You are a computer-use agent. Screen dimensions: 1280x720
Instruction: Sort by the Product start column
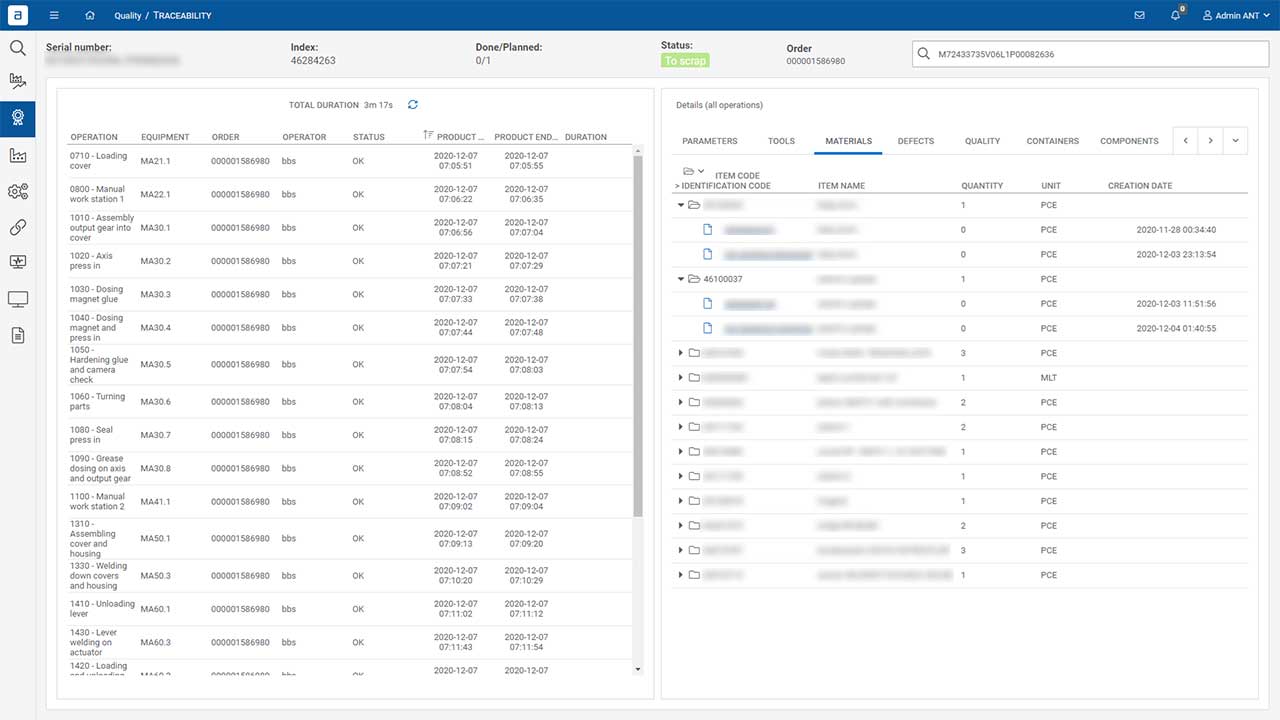point(455,137)
